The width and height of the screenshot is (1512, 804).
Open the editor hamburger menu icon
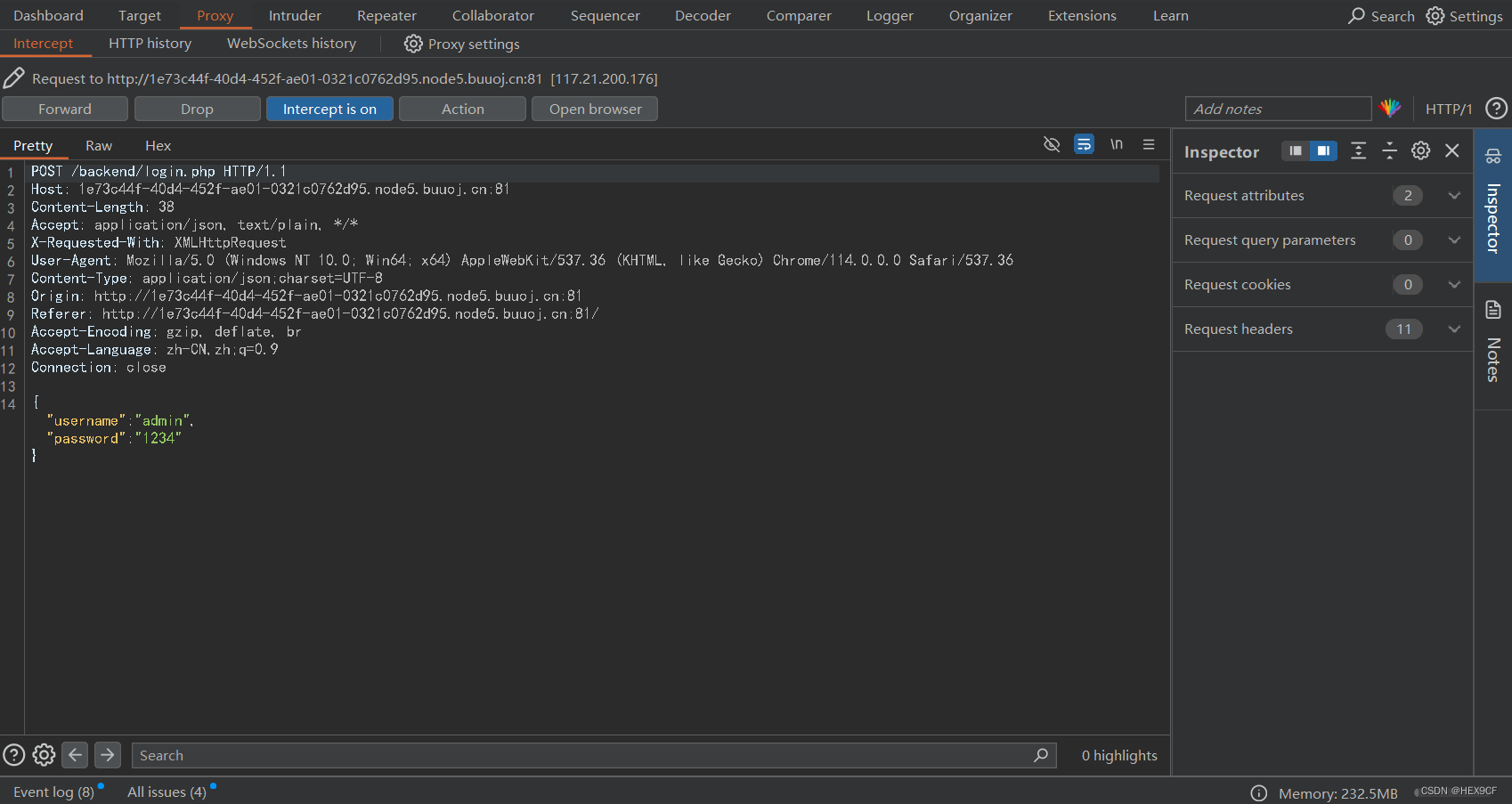[x=1149, y=143]
